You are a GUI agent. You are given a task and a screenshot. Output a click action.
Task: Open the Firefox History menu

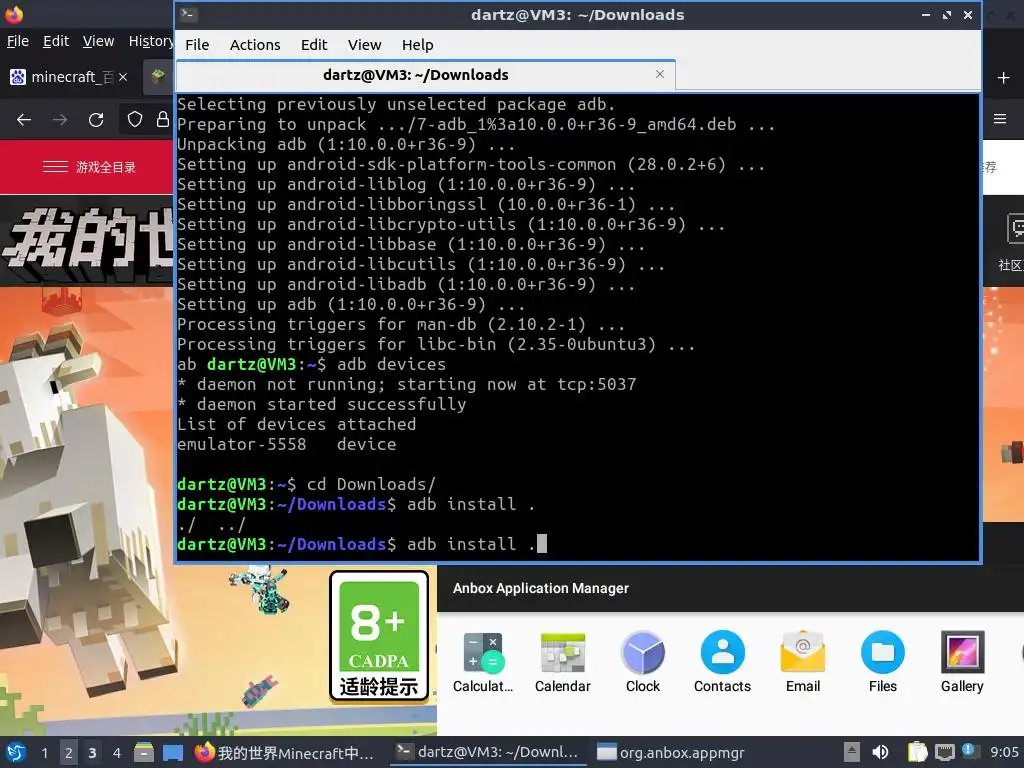(151, 41)
